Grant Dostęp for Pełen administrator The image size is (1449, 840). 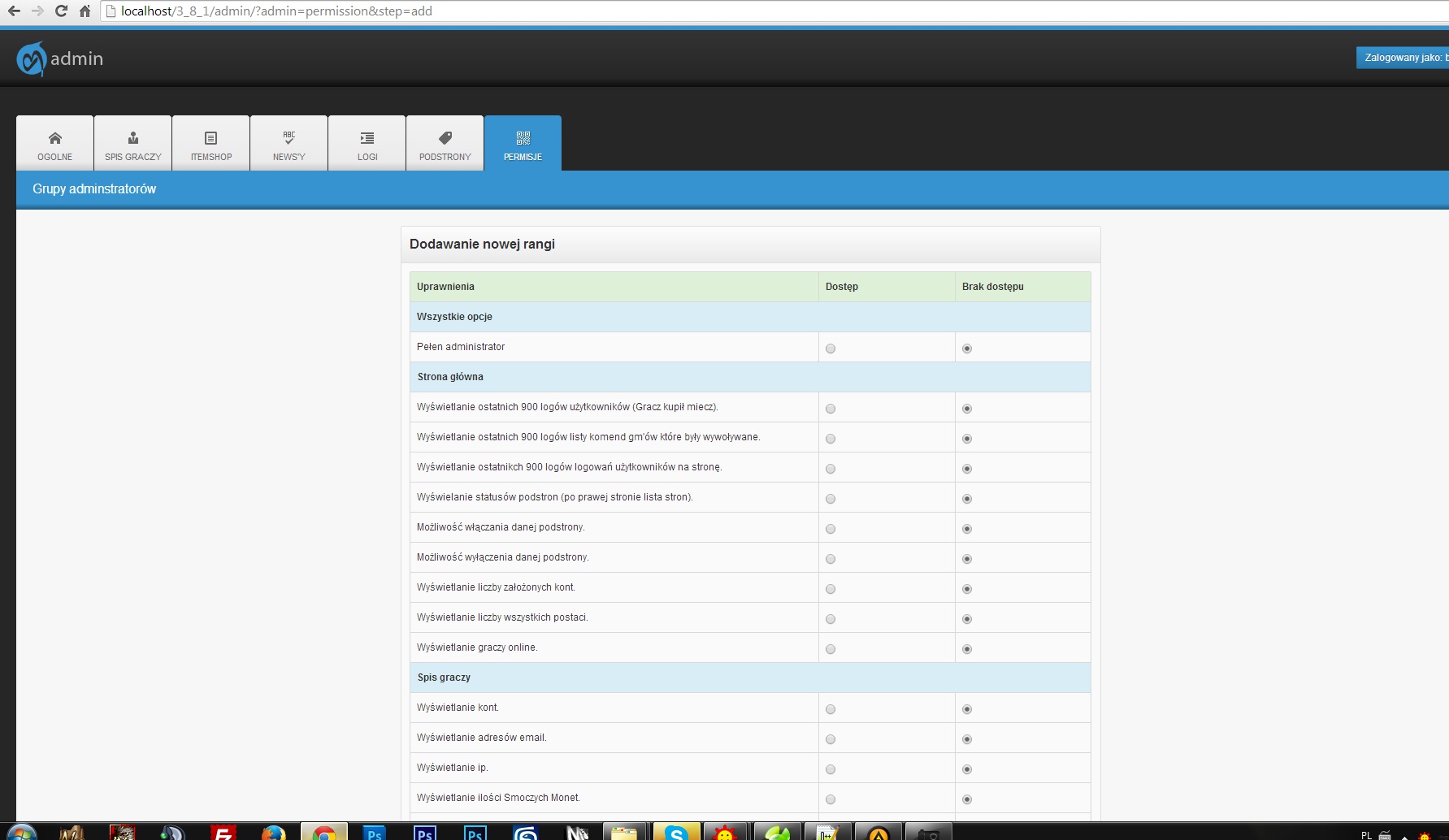coord(831,349)
